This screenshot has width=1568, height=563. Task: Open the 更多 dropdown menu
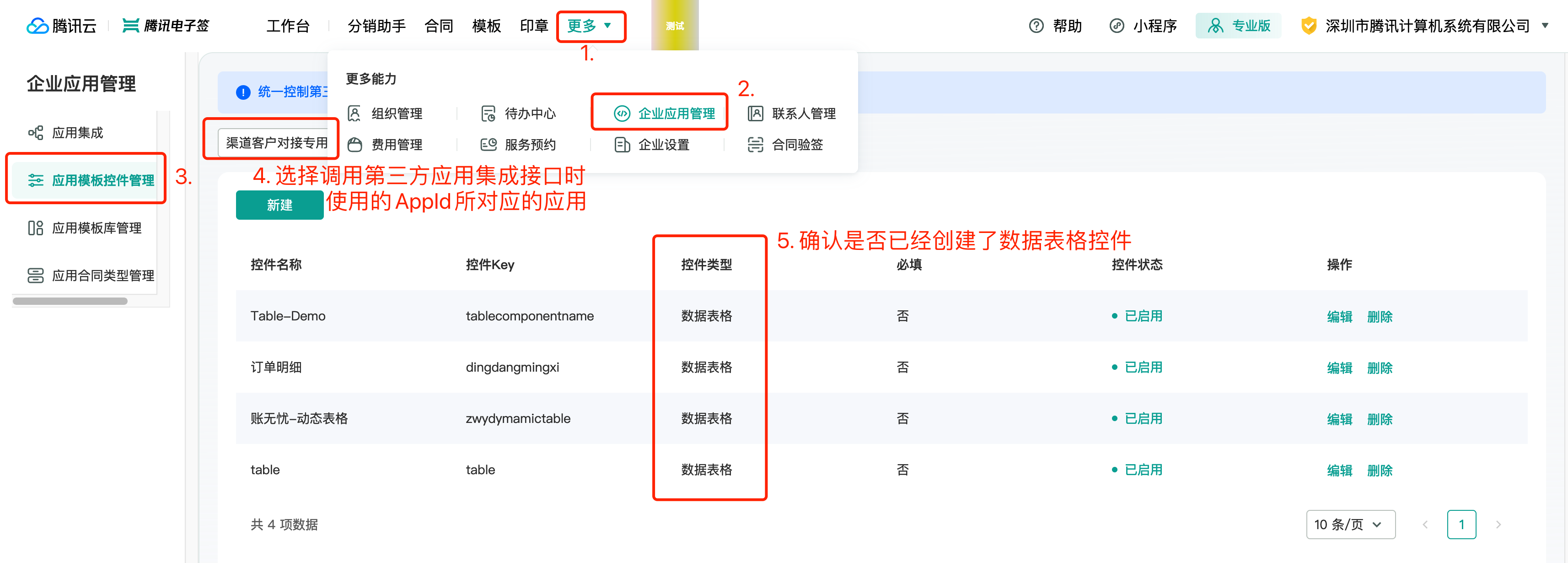(589, 26)
